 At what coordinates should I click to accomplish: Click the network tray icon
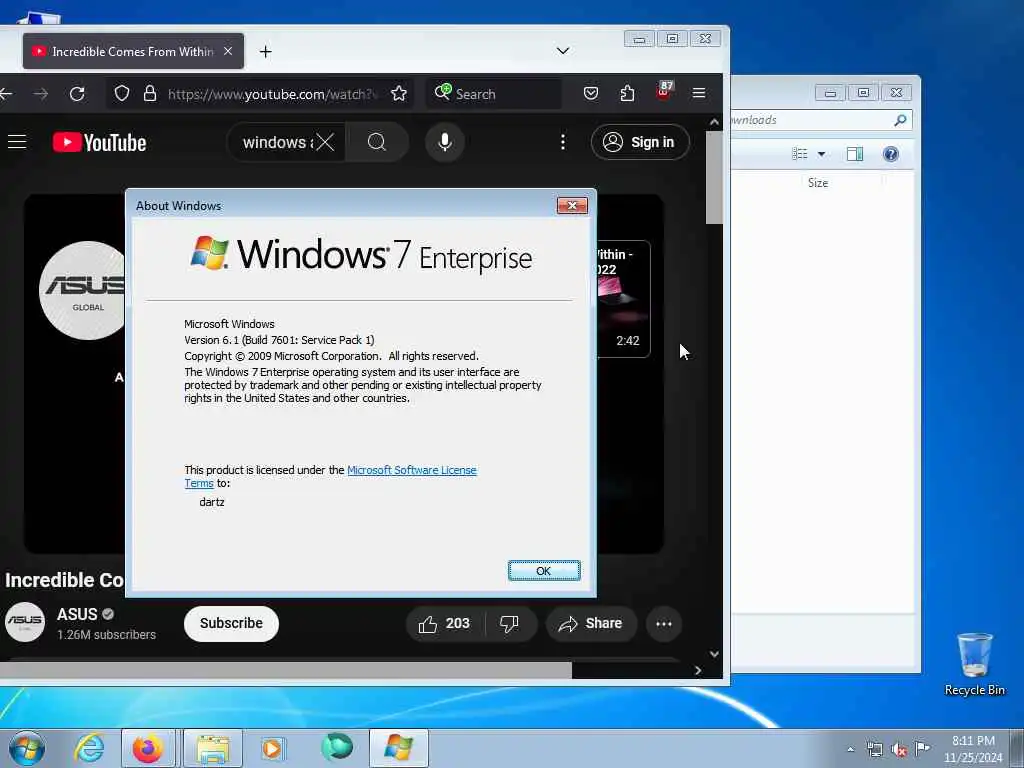point(874,750)
